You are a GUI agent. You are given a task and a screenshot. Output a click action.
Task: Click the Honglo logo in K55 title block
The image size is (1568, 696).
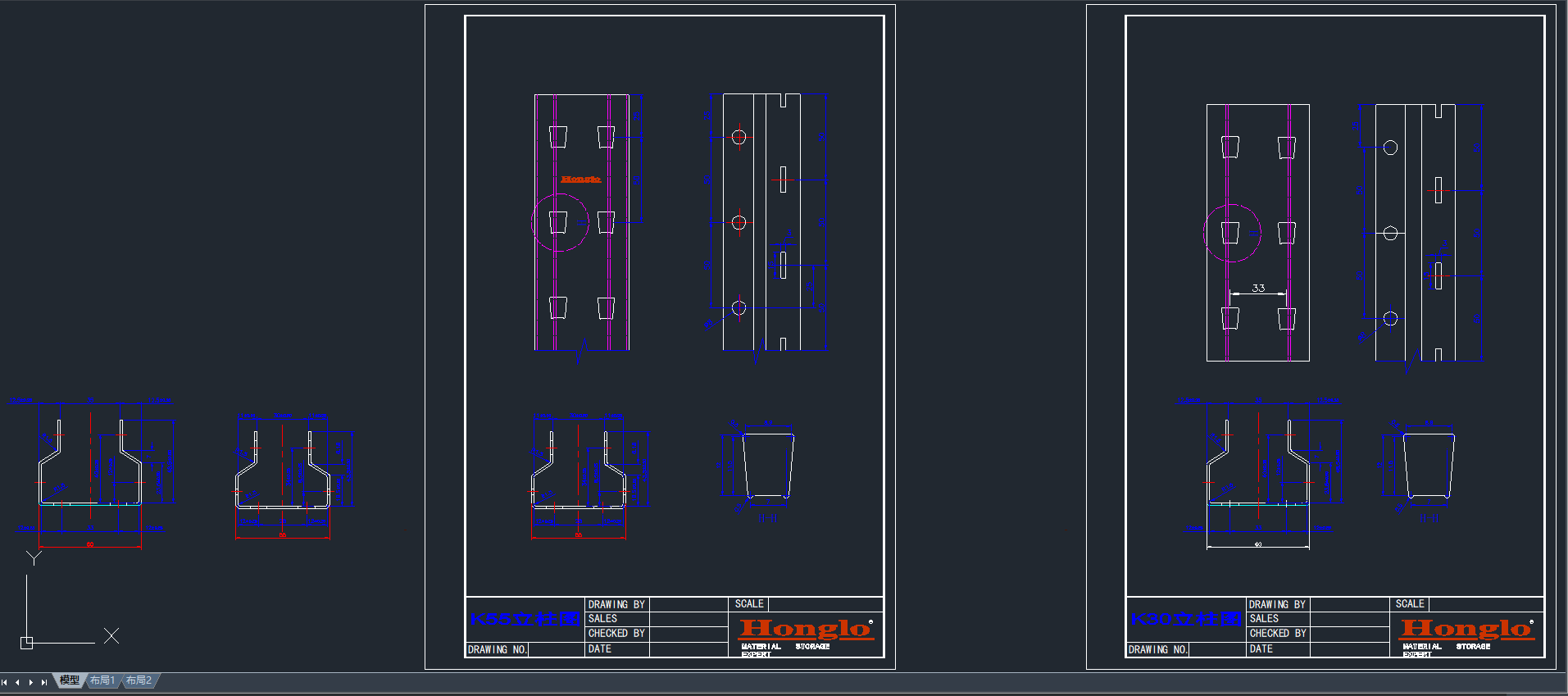[x=805, y=629]
